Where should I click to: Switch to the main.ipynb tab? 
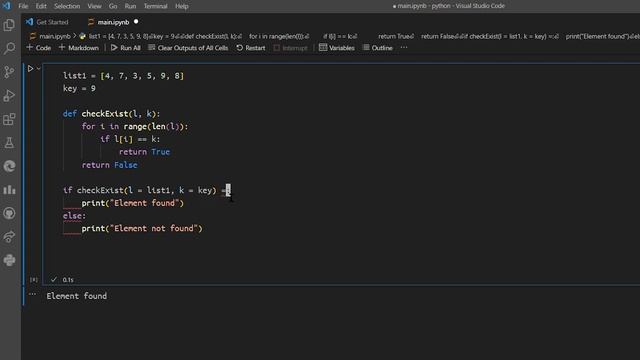click(x=113, y=22)
